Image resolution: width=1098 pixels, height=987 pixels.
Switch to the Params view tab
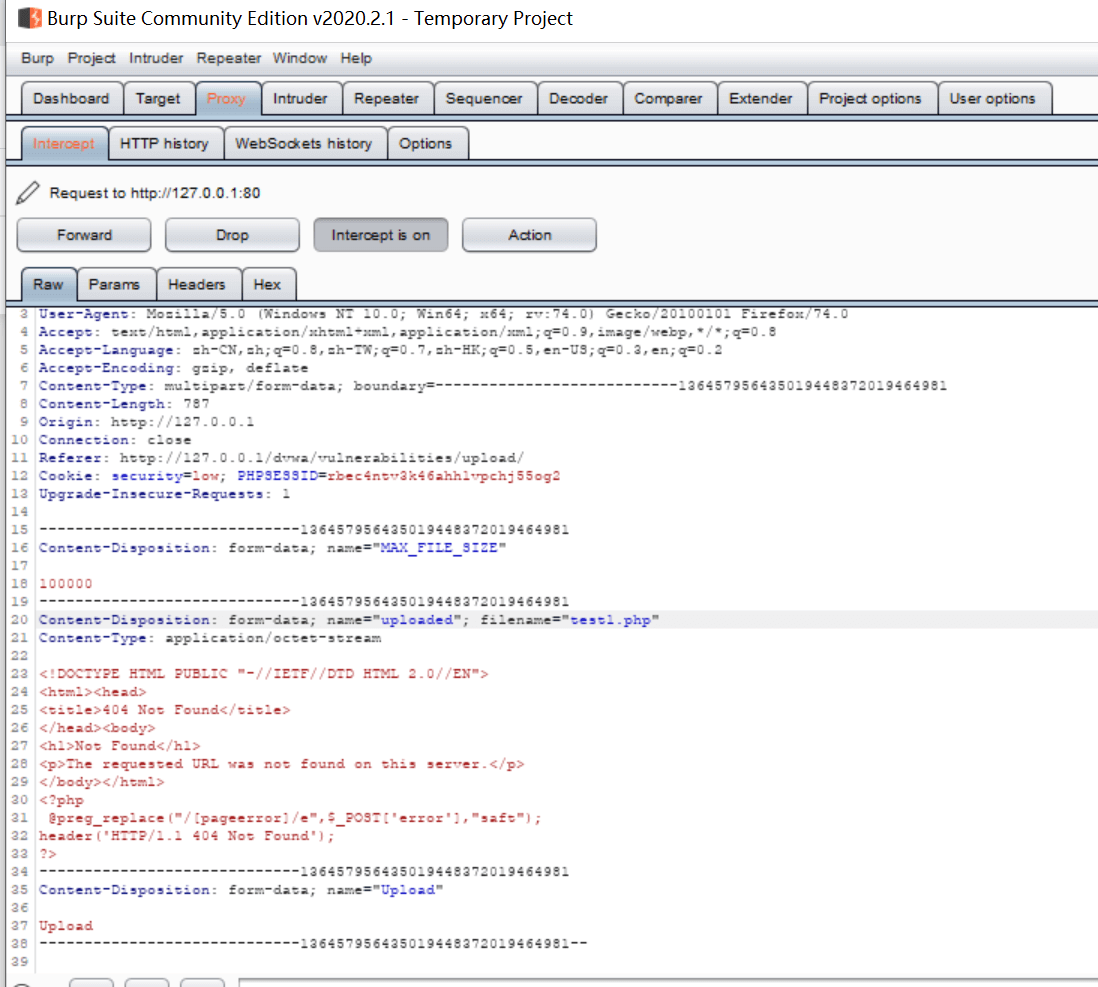point(115,284)
